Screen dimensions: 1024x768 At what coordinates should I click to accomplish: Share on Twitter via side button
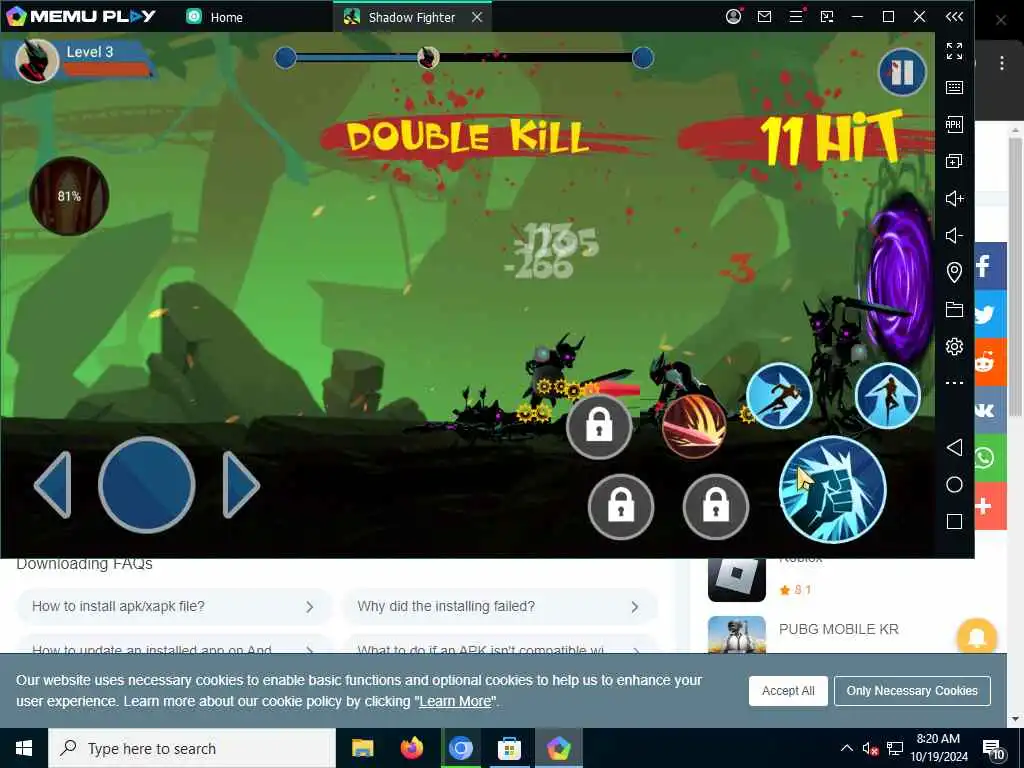(990, 314)
